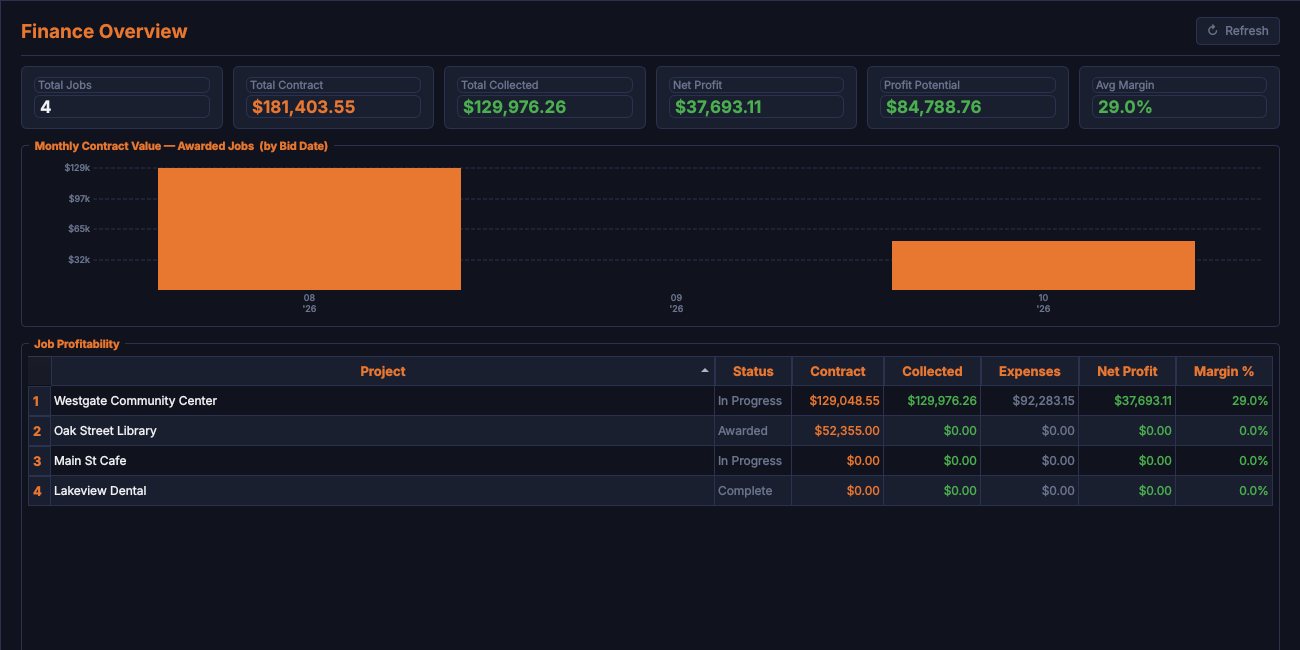Click the Margin % column header
Image resolution: width=1300 pixels, height=650 pixels.
click(1224, 371)
